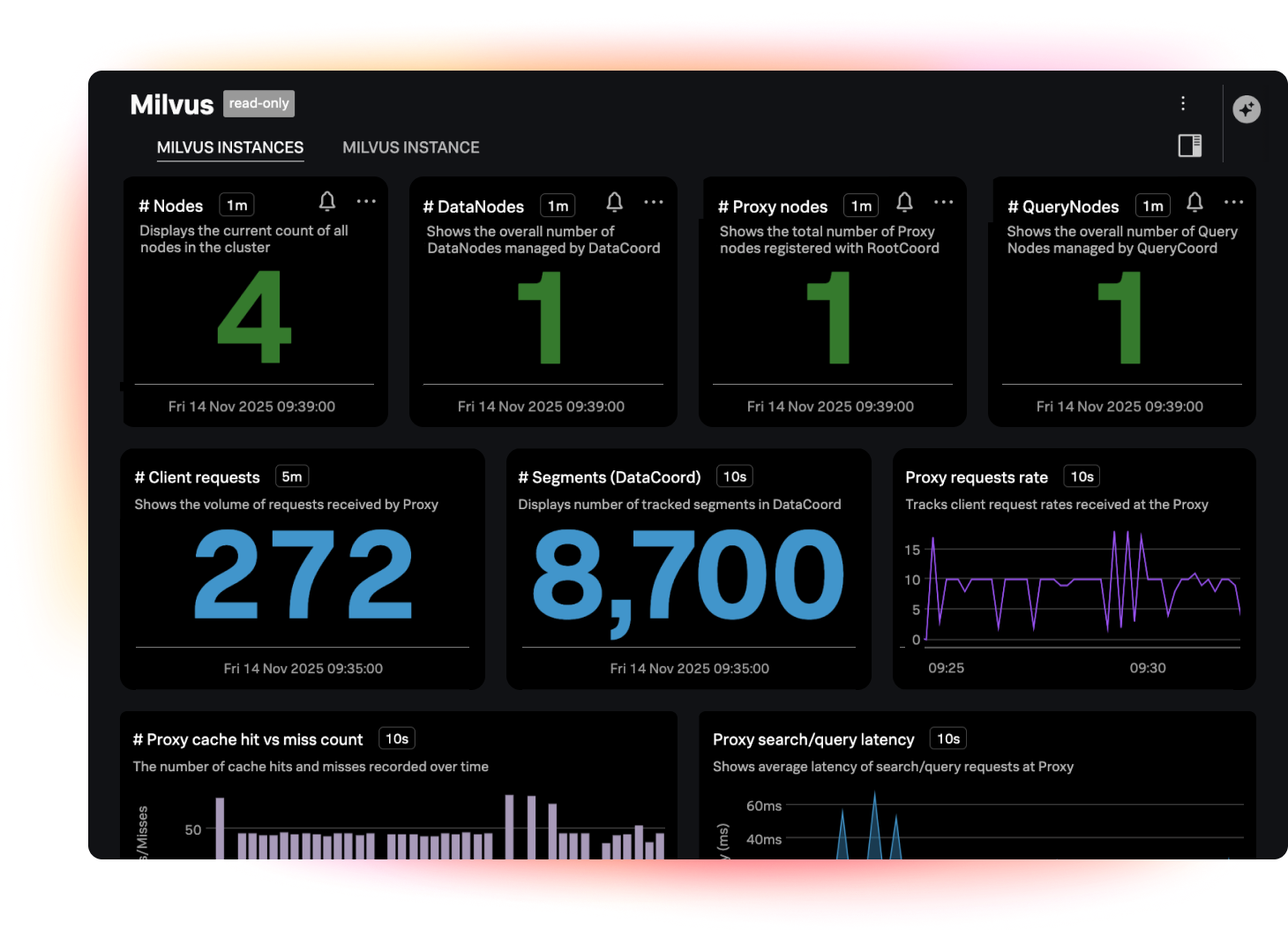Select the # Client requests panel title
The height and width of the screenshot is (930, 1288).
(x=198, y=477)
